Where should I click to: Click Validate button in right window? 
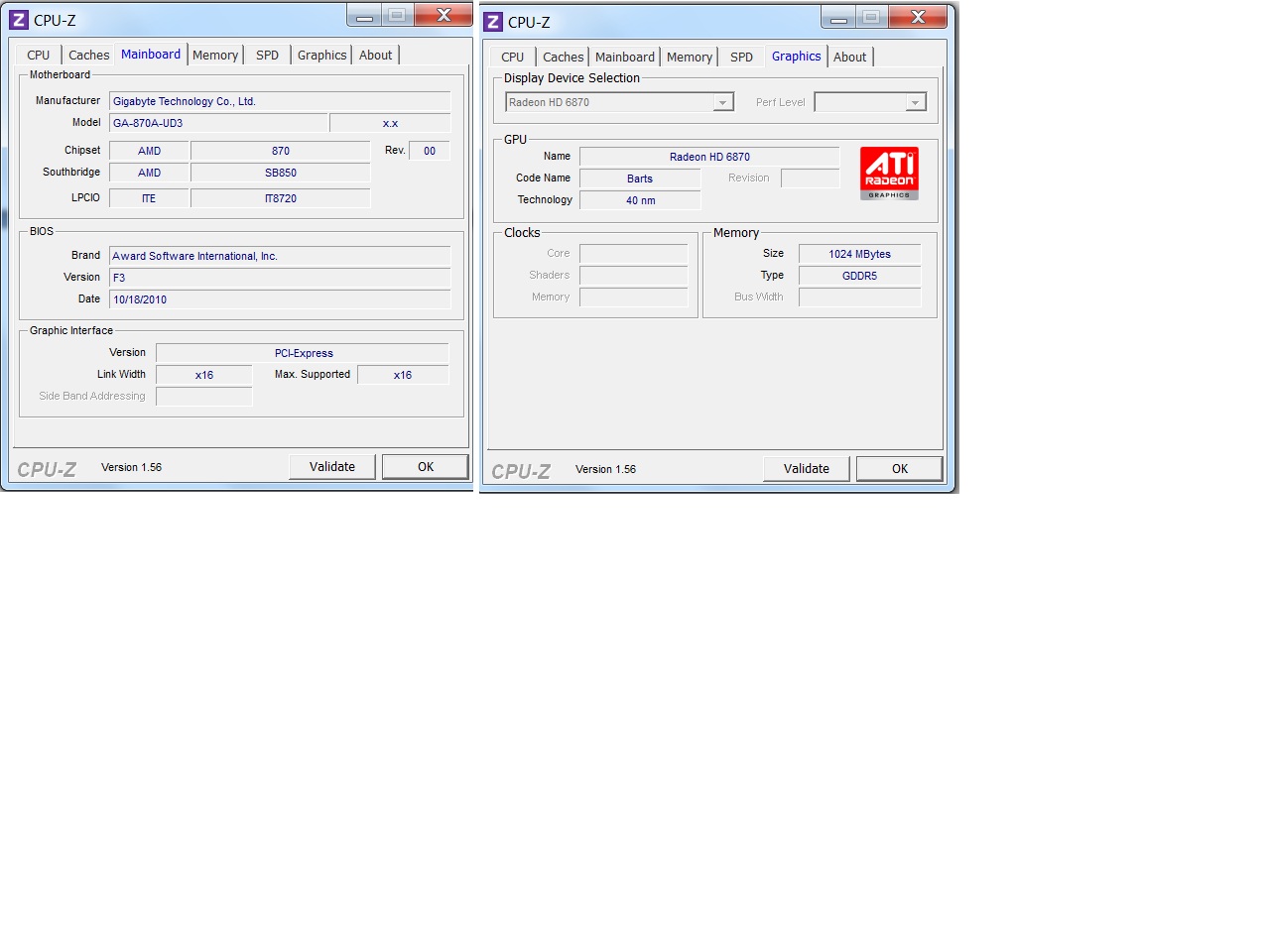807,469
